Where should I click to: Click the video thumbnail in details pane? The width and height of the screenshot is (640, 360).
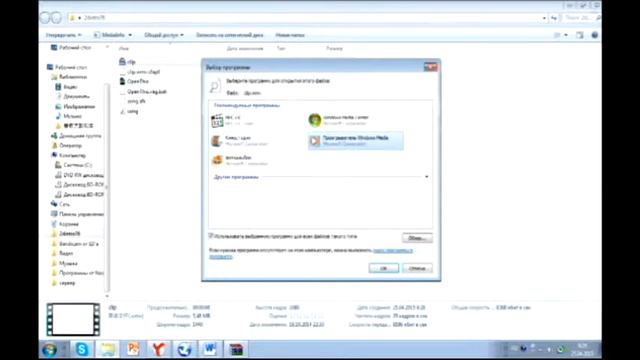coord(73,319)
